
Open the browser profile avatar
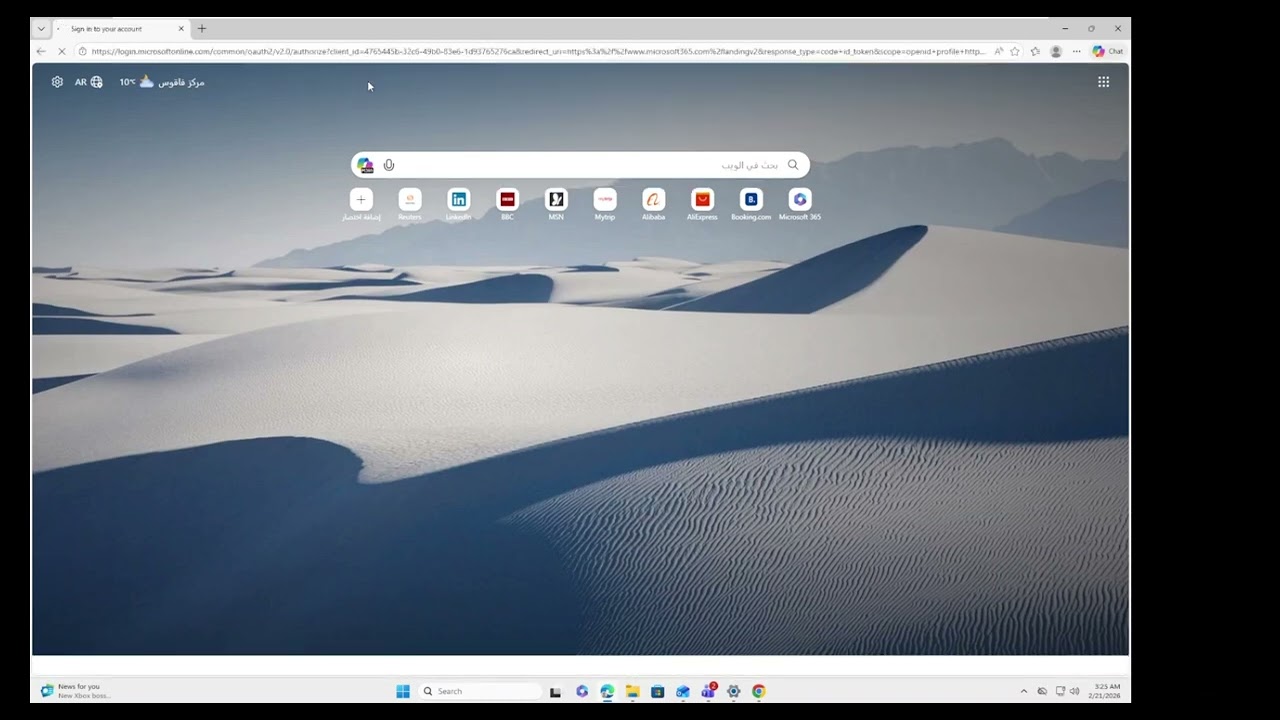(1056, 51)
